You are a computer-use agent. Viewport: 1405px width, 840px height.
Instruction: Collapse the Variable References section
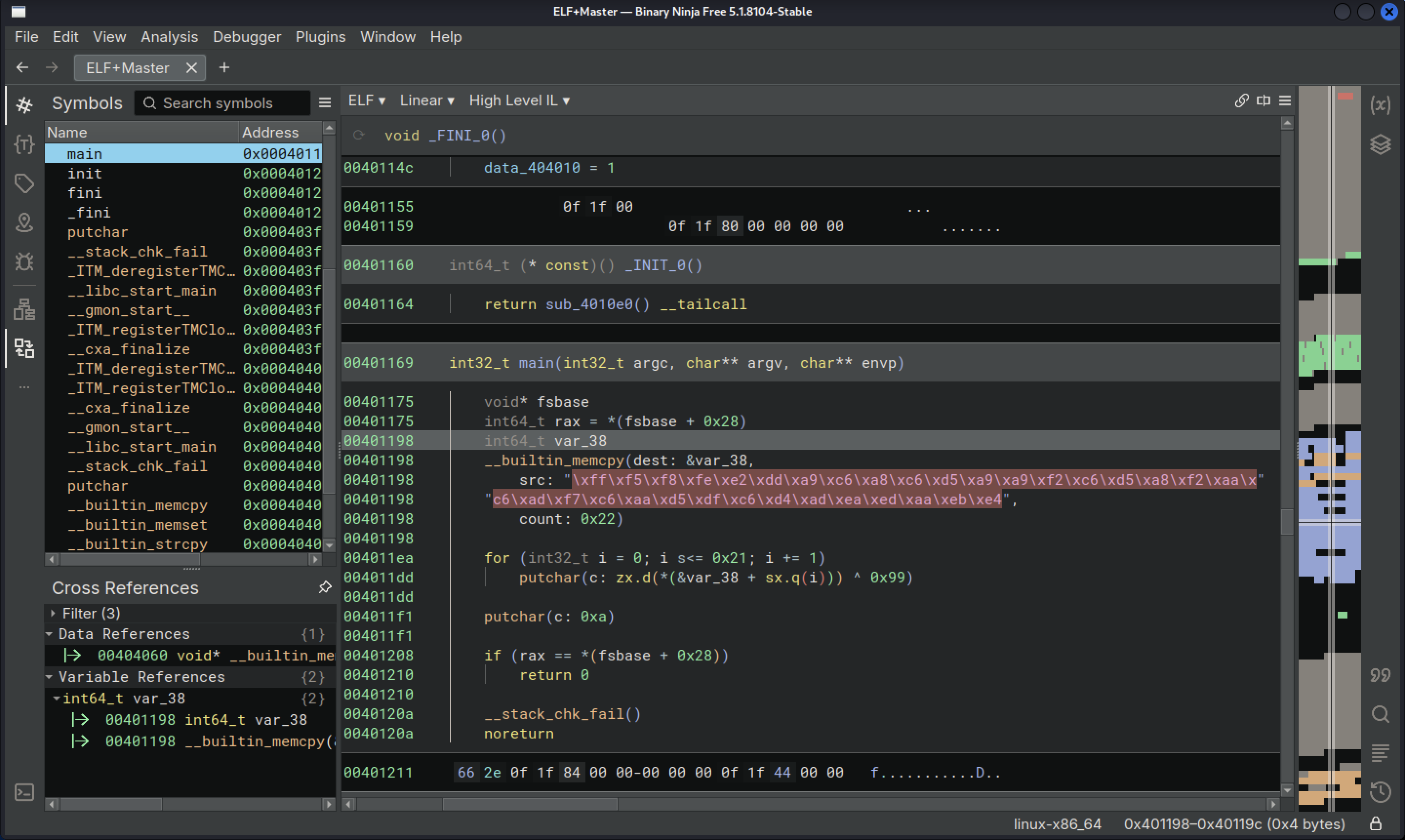49,677
